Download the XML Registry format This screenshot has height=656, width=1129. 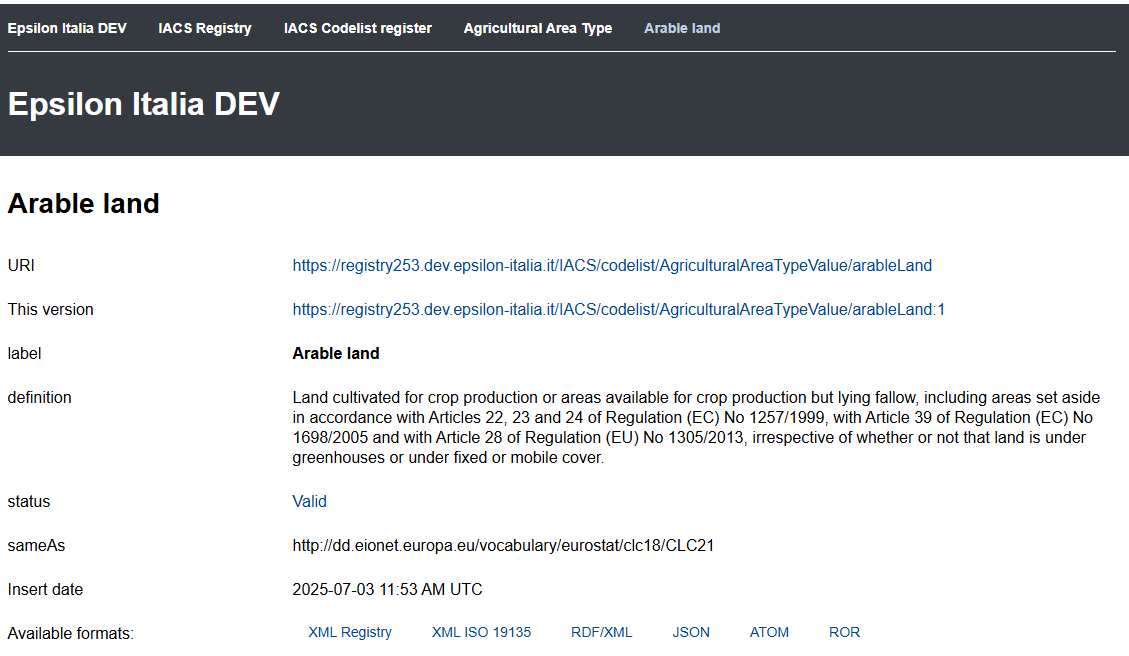pyautogui.click(x=350, y=632)
